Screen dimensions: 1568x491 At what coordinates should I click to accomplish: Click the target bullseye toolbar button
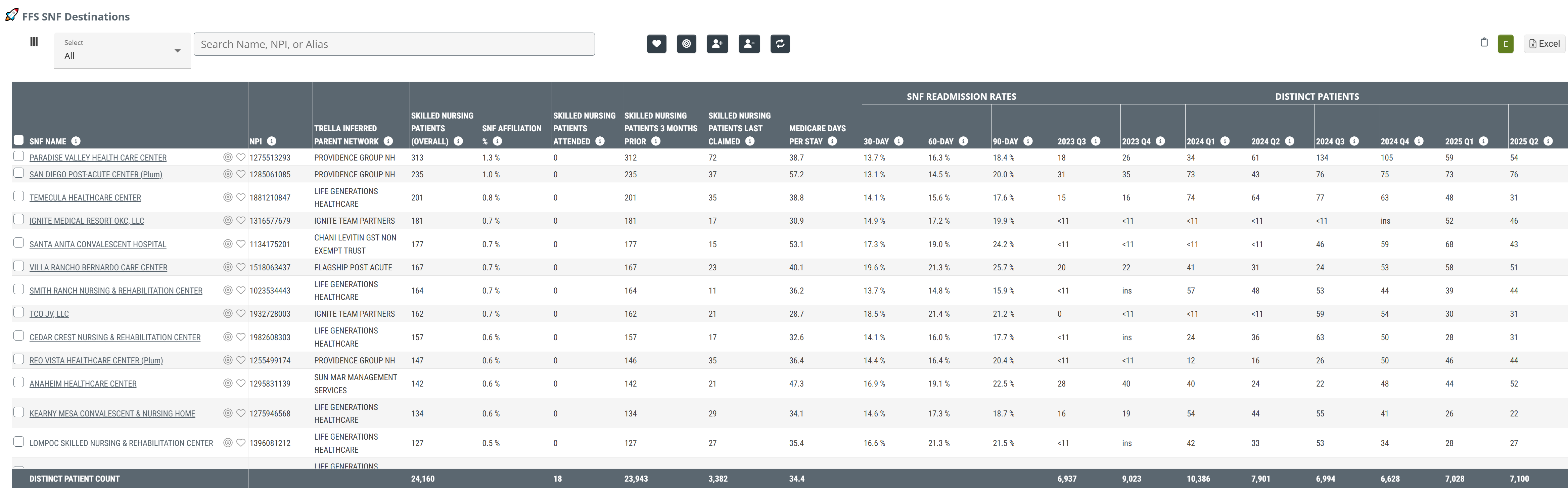click(x=686, y=44)
